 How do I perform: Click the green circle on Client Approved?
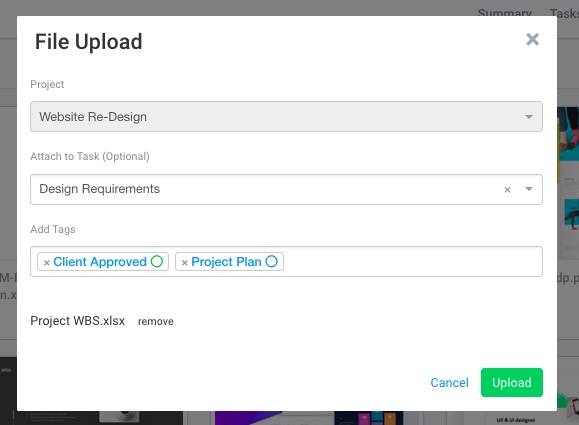[x=157, y=261]
